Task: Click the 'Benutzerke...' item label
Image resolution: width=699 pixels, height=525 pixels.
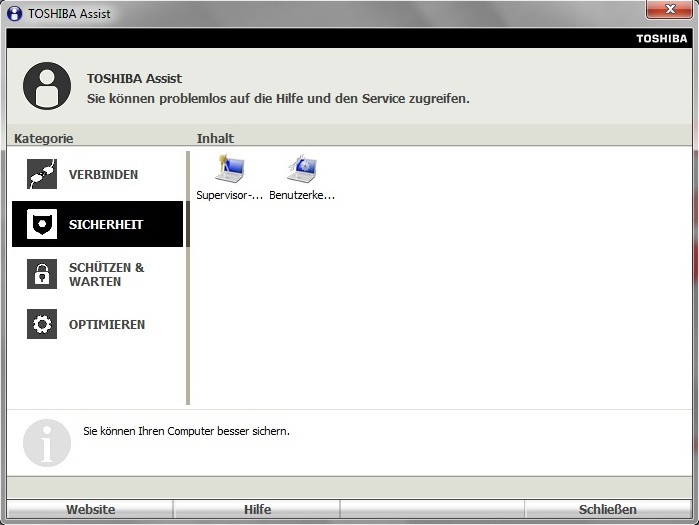Action: [x=302, y=196]
